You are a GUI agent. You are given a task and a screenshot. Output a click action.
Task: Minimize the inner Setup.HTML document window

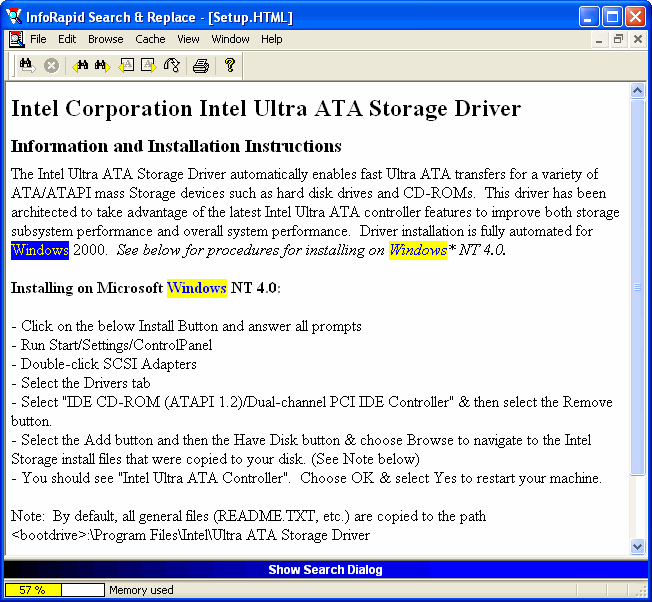[599, 40]
